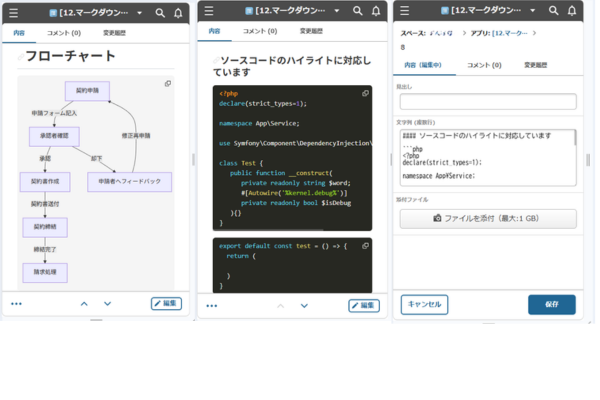Click 編集 button in left panel
The height and width of the screenshot is (400, 600).
[x=166, y=304]
